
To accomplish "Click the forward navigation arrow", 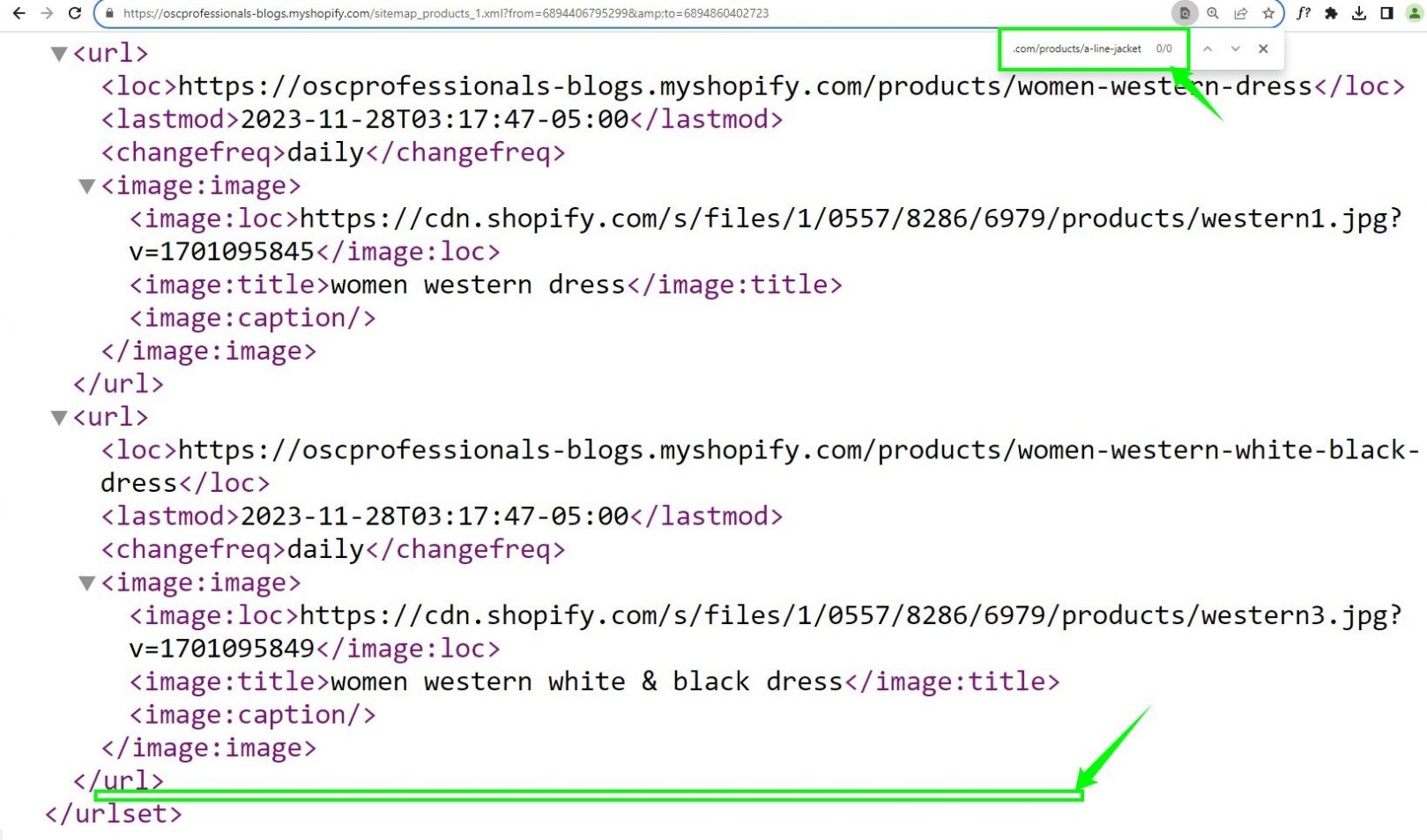I will 47,13.
